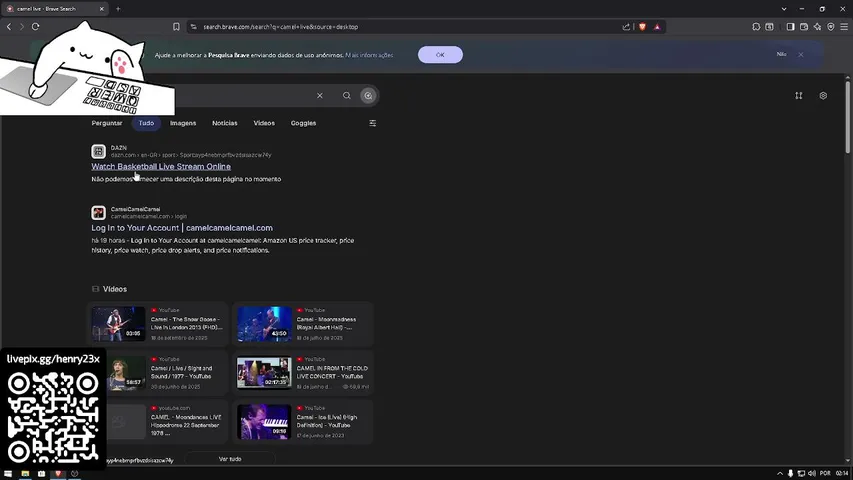Screen dimensions: 853x480
Task: Open 'Camel - The Snow Goose' video thumbnail
Action: click(118, 324)
